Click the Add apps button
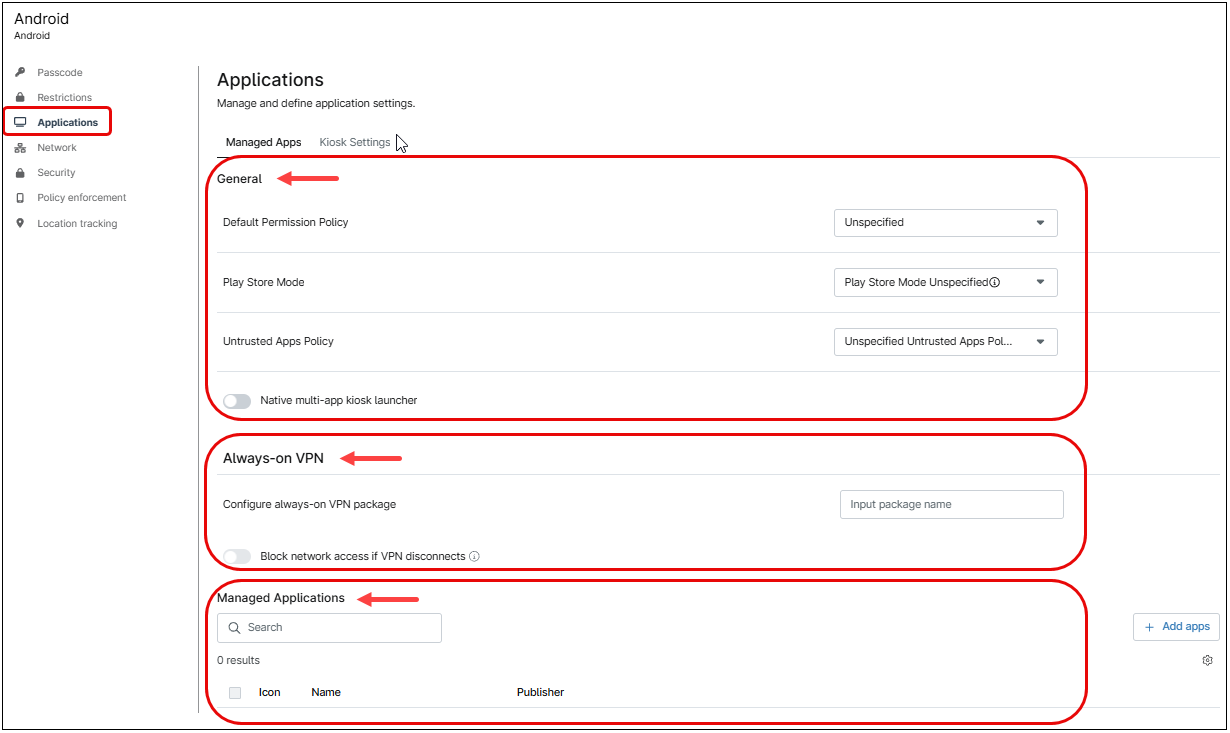 (1176, 627)
